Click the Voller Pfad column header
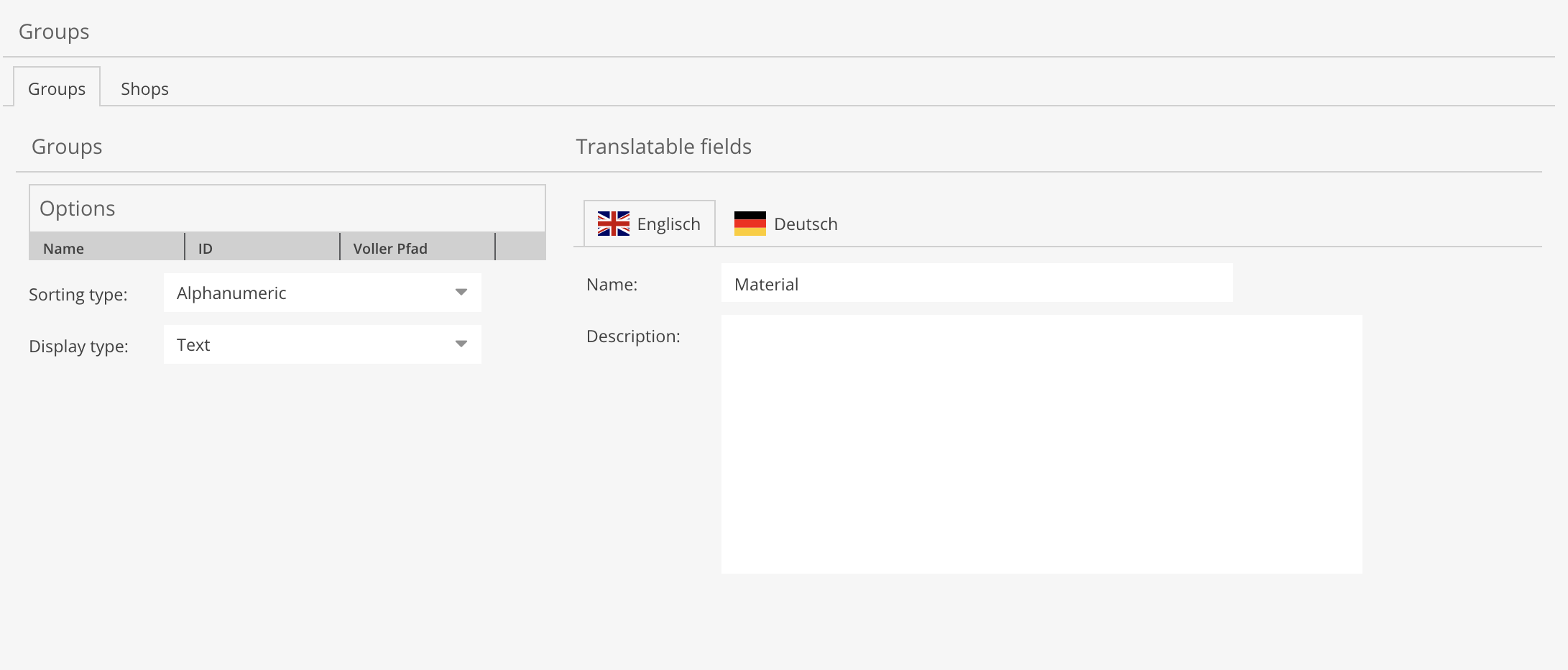Screen dimensions: 1568x670 click(x=390, y=249)
